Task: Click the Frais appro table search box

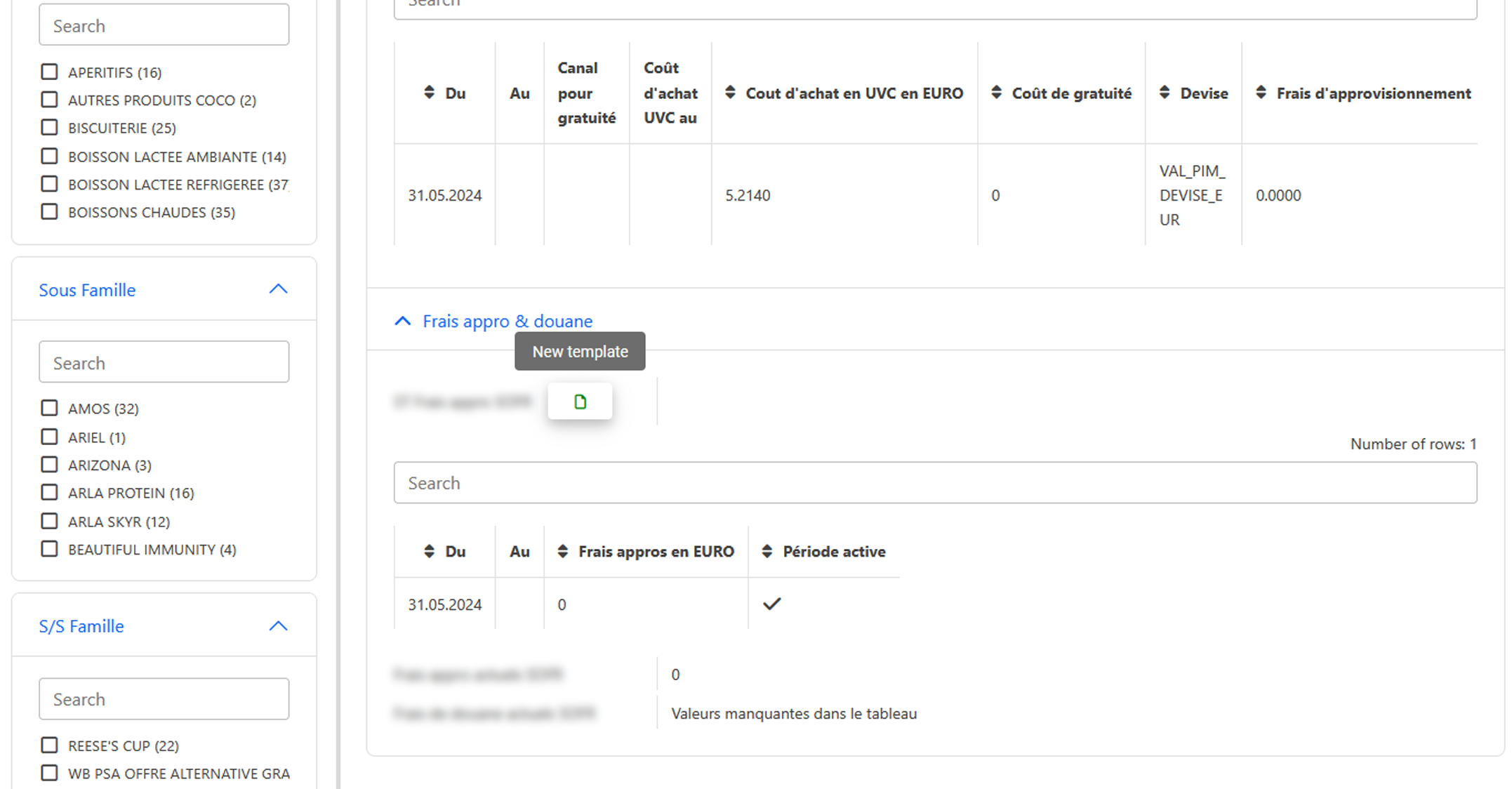Action: 935,483
